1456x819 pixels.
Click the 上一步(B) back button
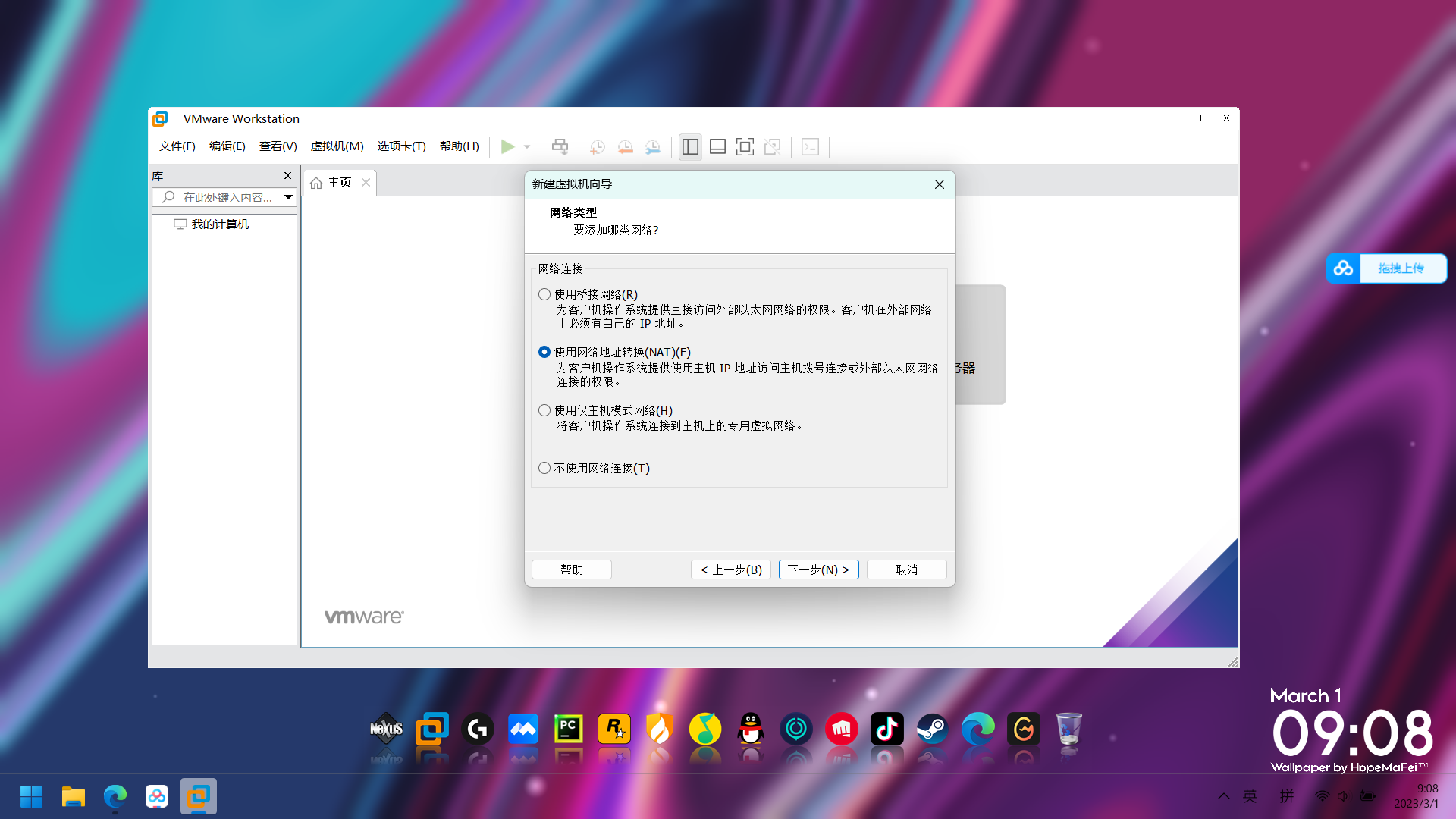pyautogui.click(x=731, y=570)
